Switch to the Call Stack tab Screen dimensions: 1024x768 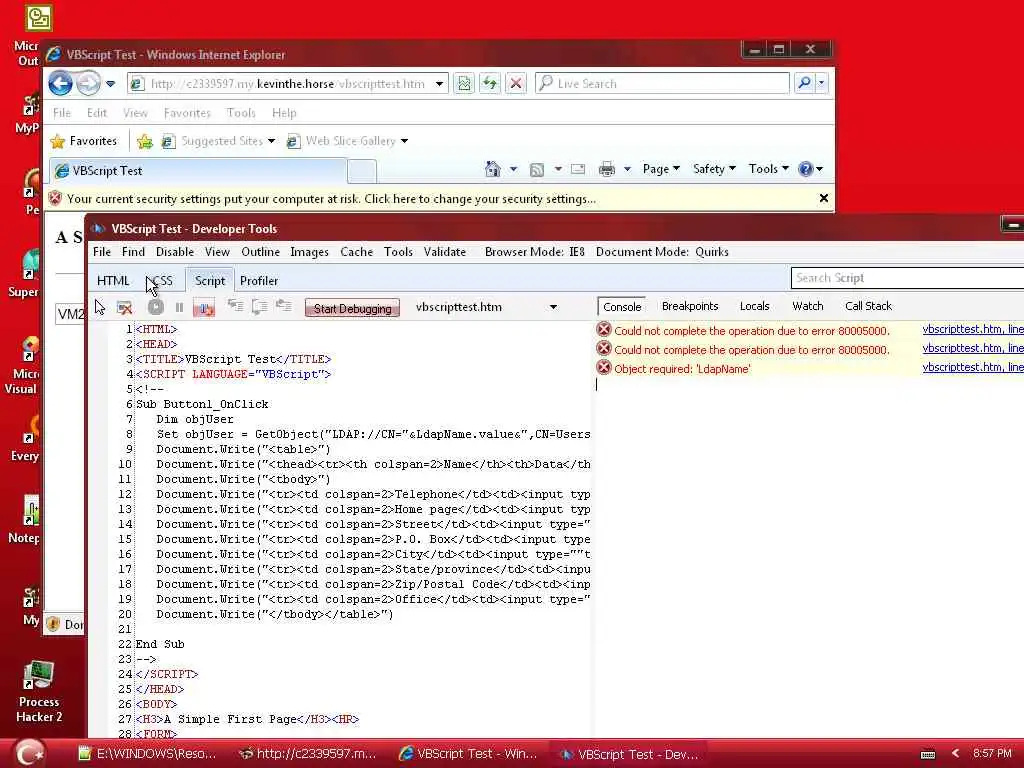(x=868, y=306)
